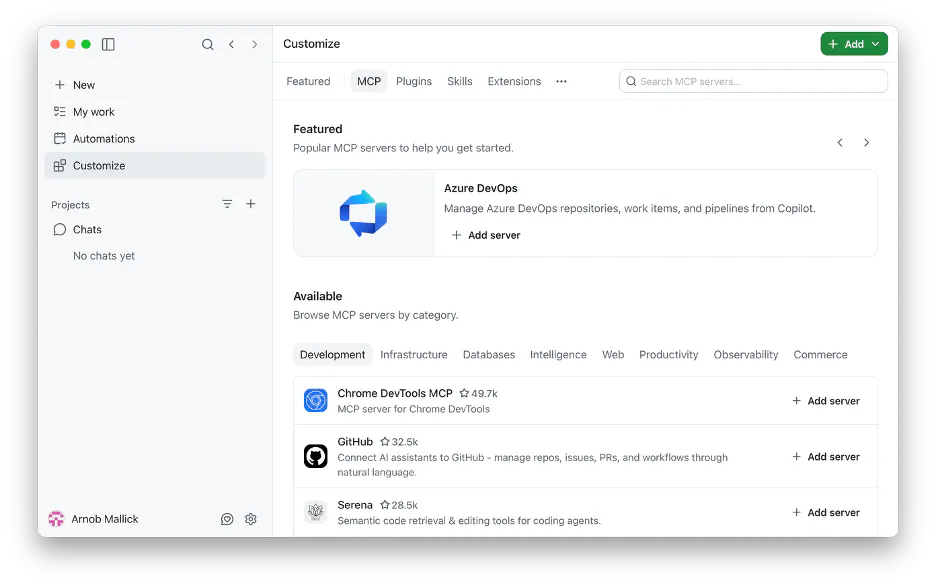936x588 pixels.
Task: Click the Azure DevOps heading
Action: (481, 188)
